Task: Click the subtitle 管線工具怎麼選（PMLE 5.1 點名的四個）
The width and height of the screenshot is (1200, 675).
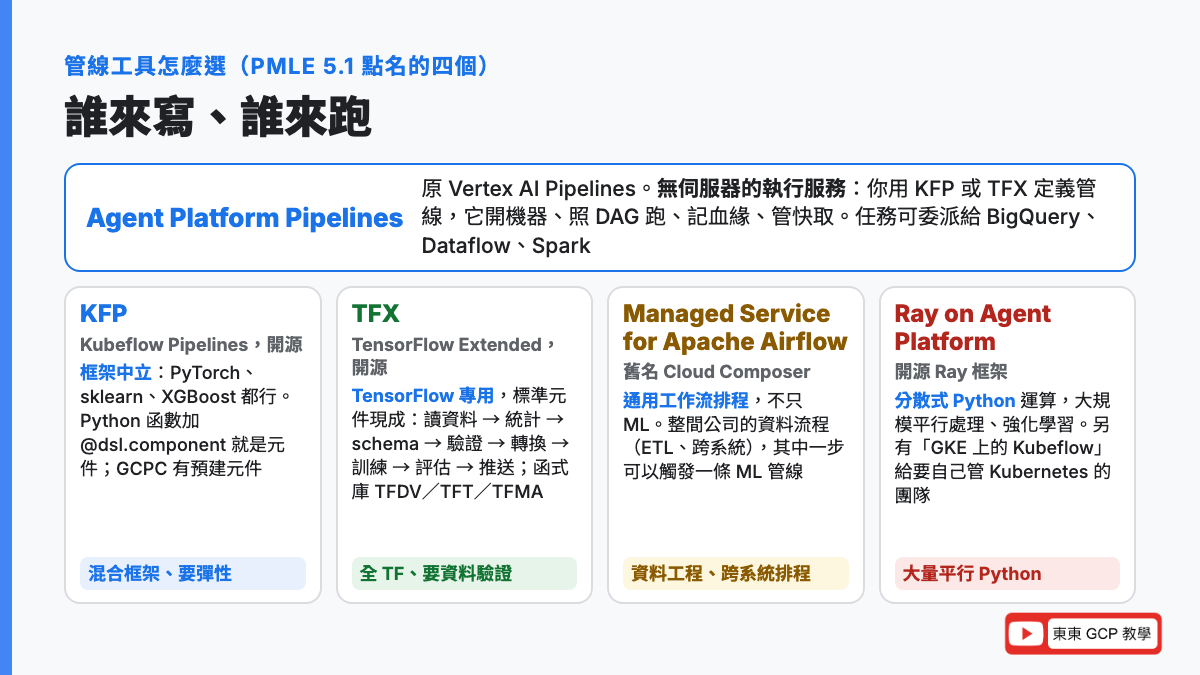Action: pos(279,66)
